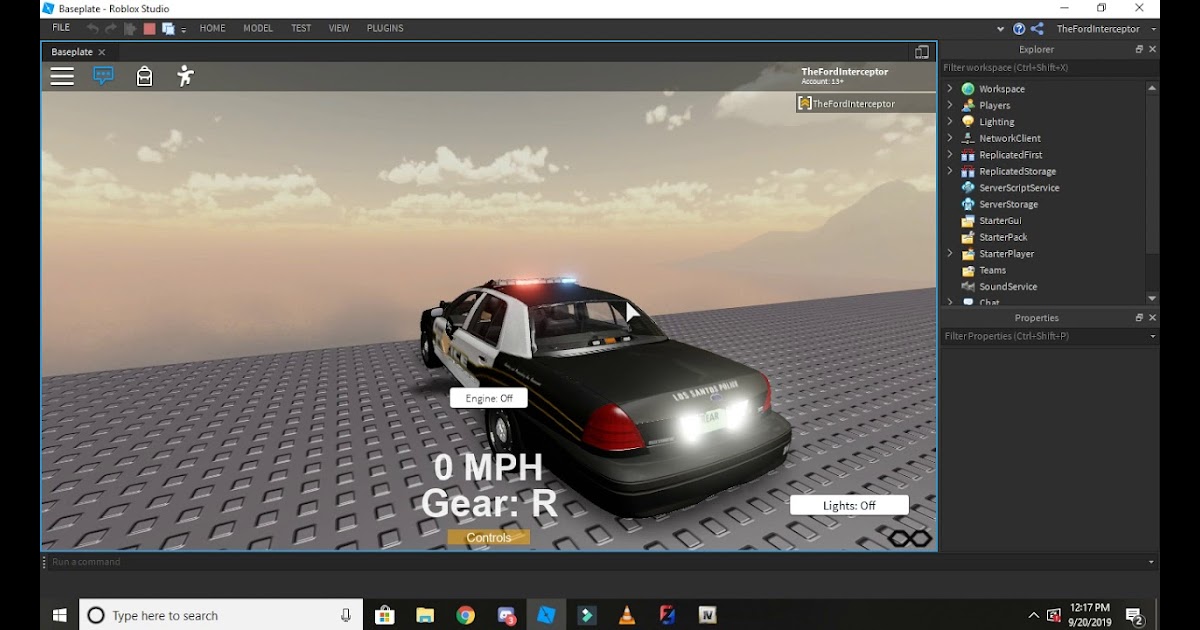Select ServerScriptService in Explorer

[1019, 188]
